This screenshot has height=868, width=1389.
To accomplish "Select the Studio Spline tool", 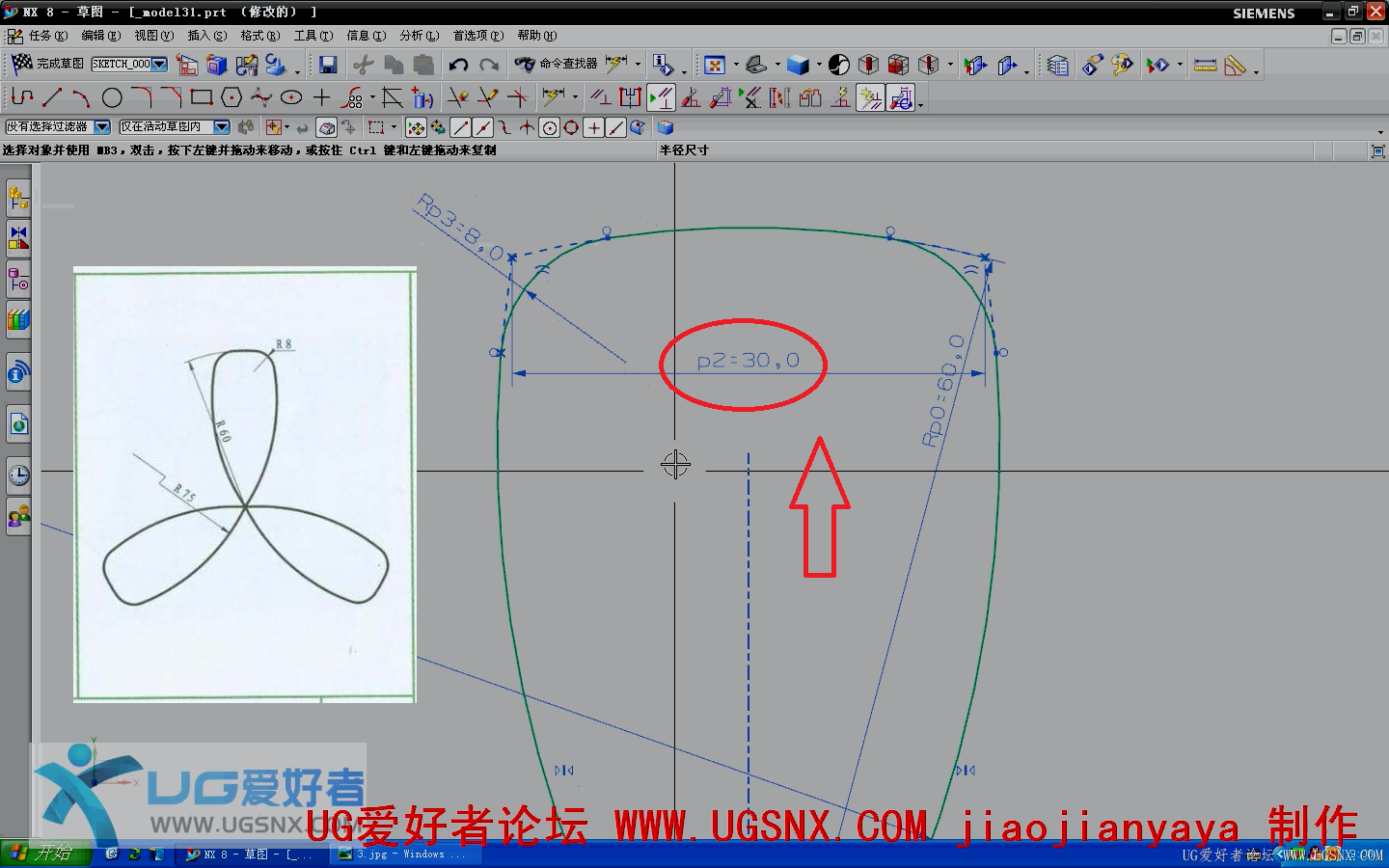I will click(x=261, y=97).
